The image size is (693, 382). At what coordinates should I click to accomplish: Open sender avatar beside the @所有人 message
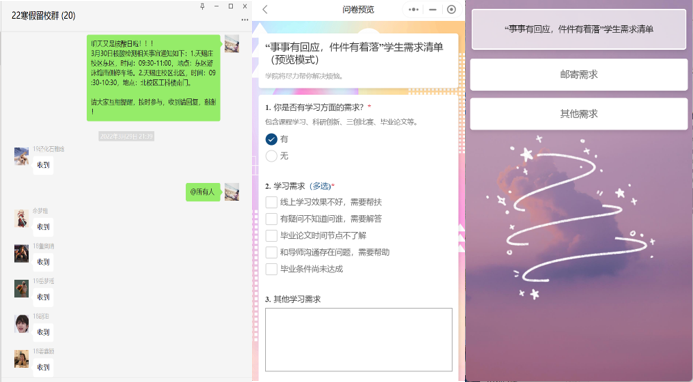[232, 192]
